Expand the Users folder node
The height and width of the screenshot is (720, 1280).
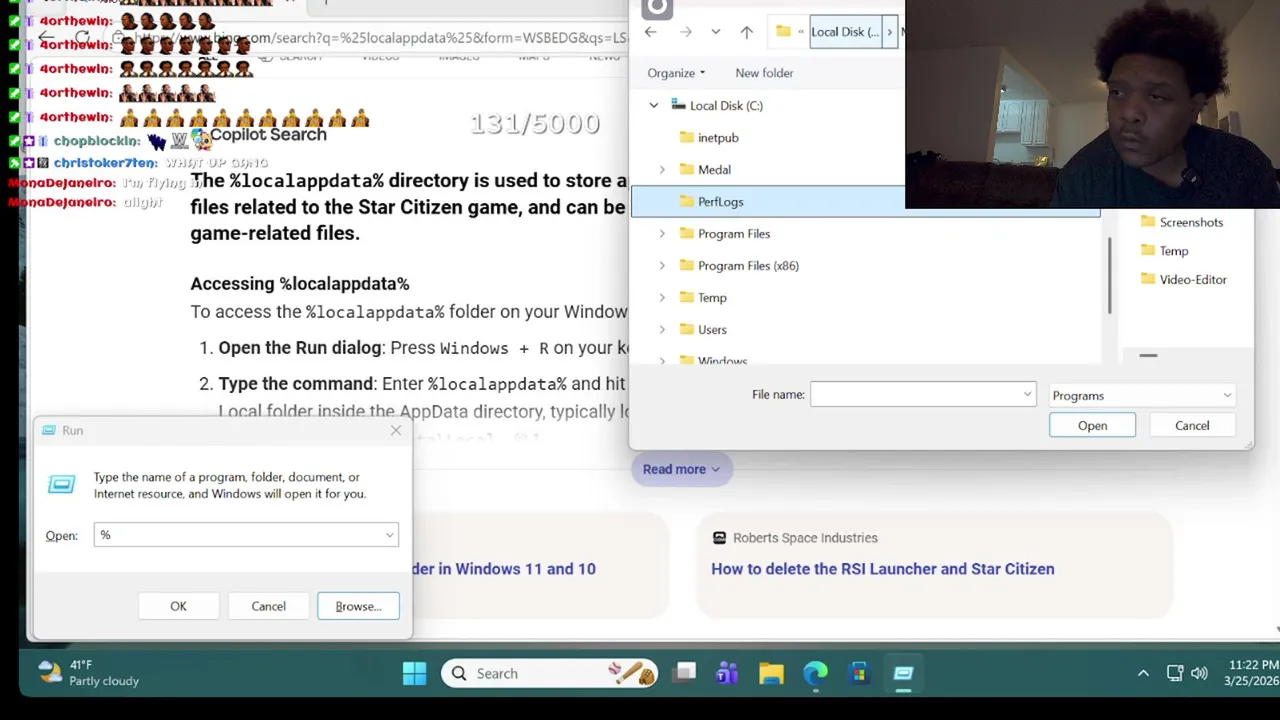coord(661,329)
